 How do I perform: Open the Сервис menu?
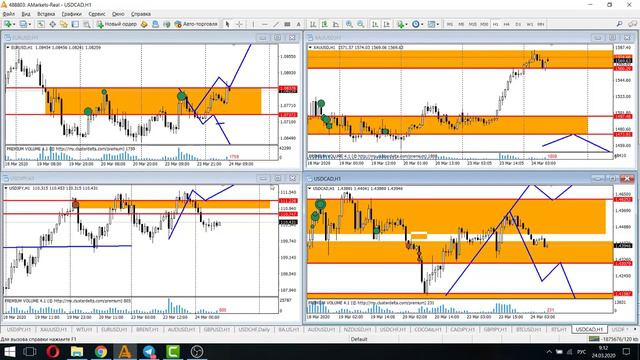click(x=97, y=14)
